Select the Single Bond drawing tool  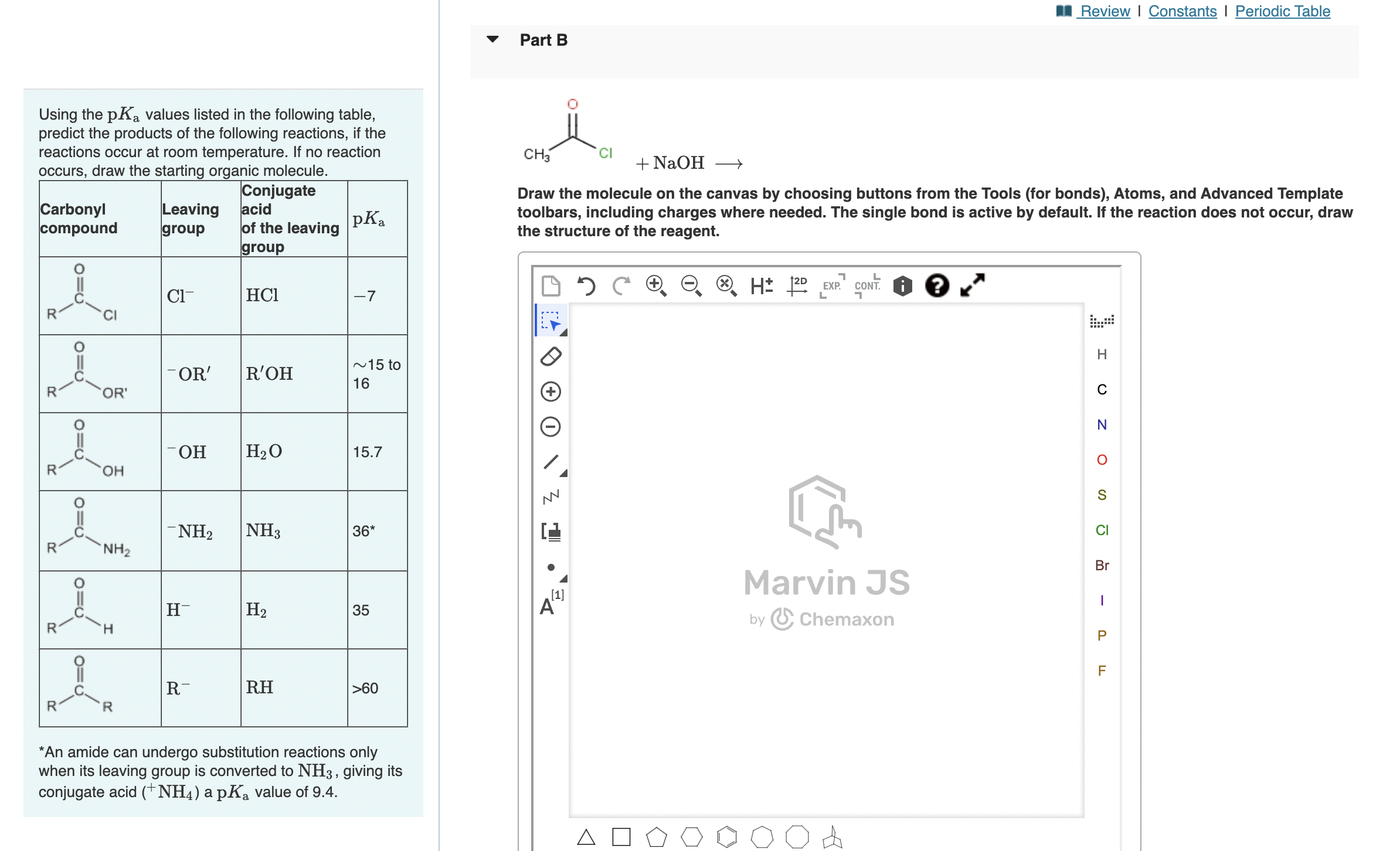(x=550, y=462)
